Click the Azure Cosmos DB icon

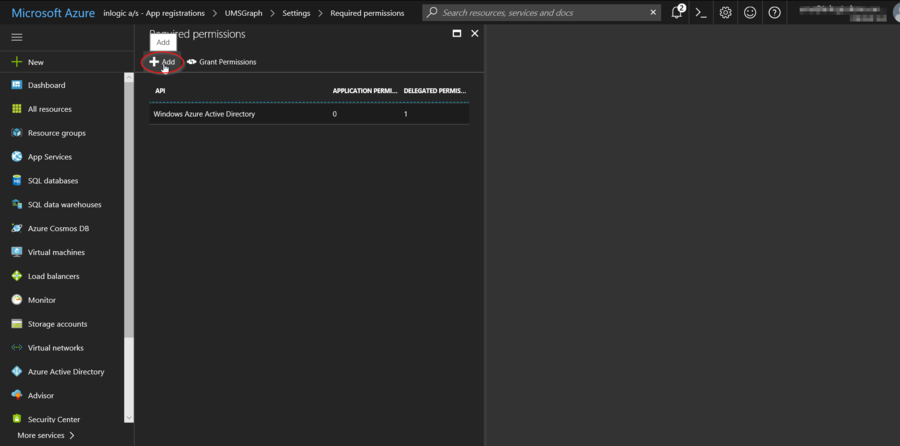tap(17, 228)
